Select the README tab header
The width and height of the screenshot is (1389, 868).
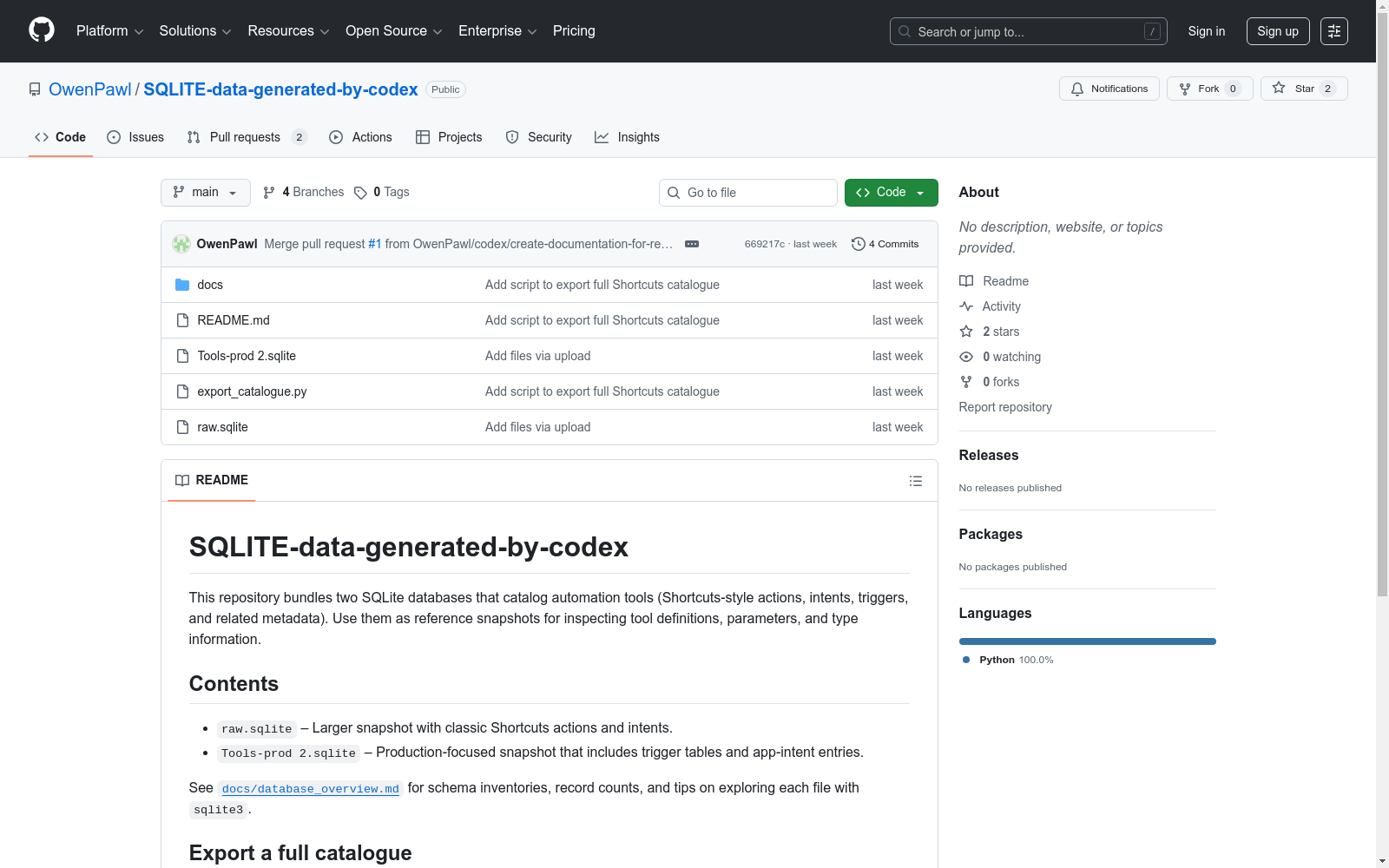click(x=212, y=480)
